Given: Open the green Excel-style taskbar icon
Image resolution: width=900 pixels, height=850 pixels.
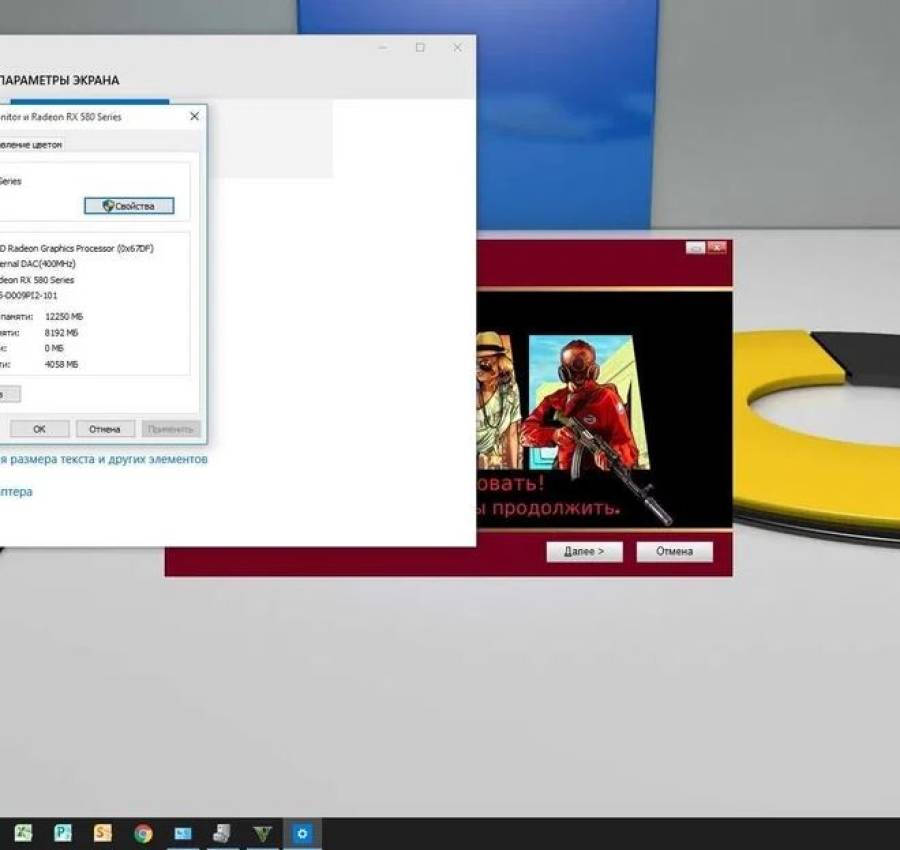Looking at the screenshot, I should pos(22,832).
